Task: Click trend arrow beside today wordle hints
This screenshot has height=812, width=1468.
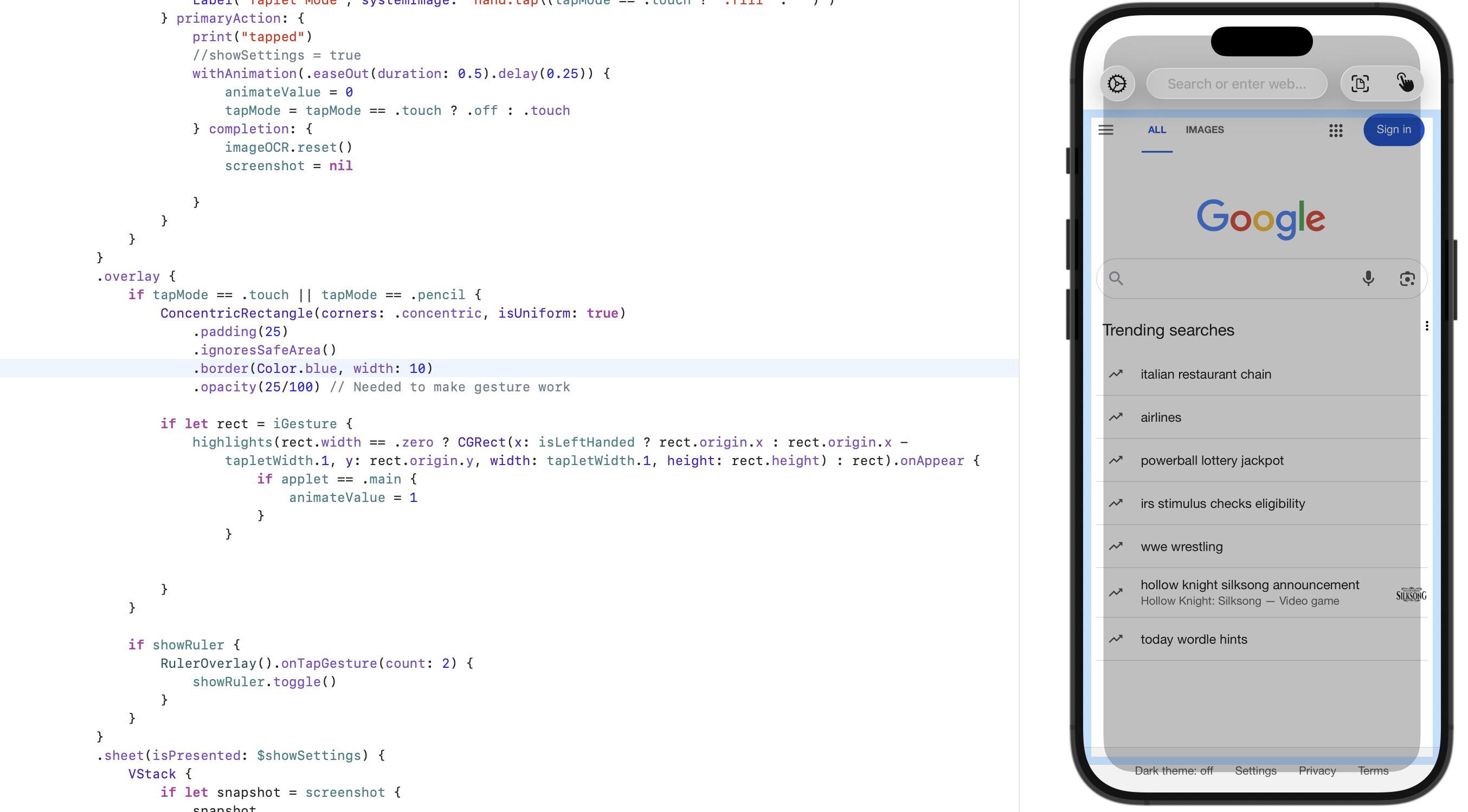Action: 1115,639
